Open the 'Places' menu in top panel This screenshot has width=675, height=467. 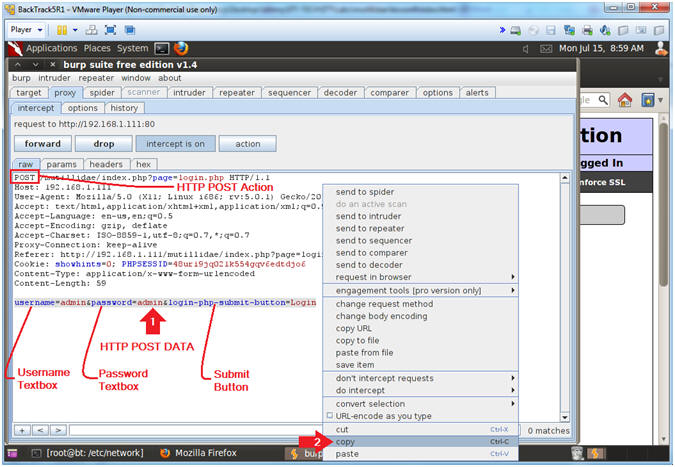[97, 48]
